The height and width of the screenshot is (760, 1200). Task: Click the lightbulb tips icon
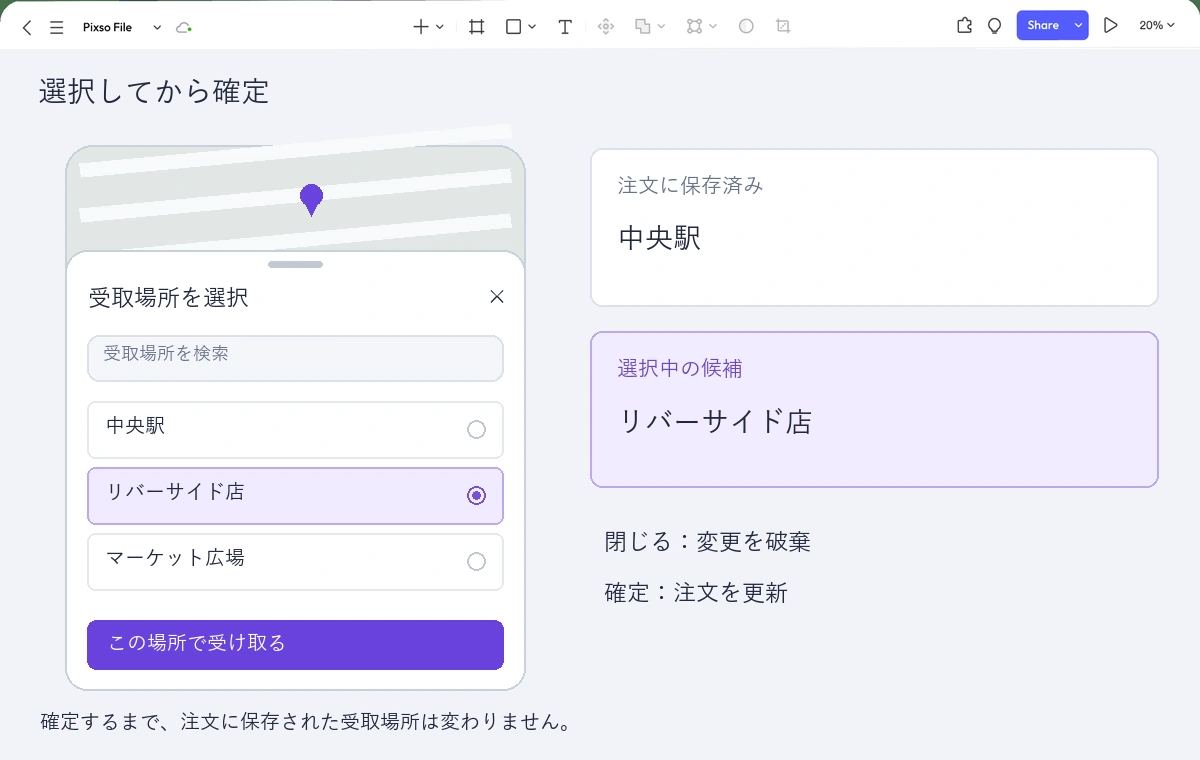[x=994, y=26]
